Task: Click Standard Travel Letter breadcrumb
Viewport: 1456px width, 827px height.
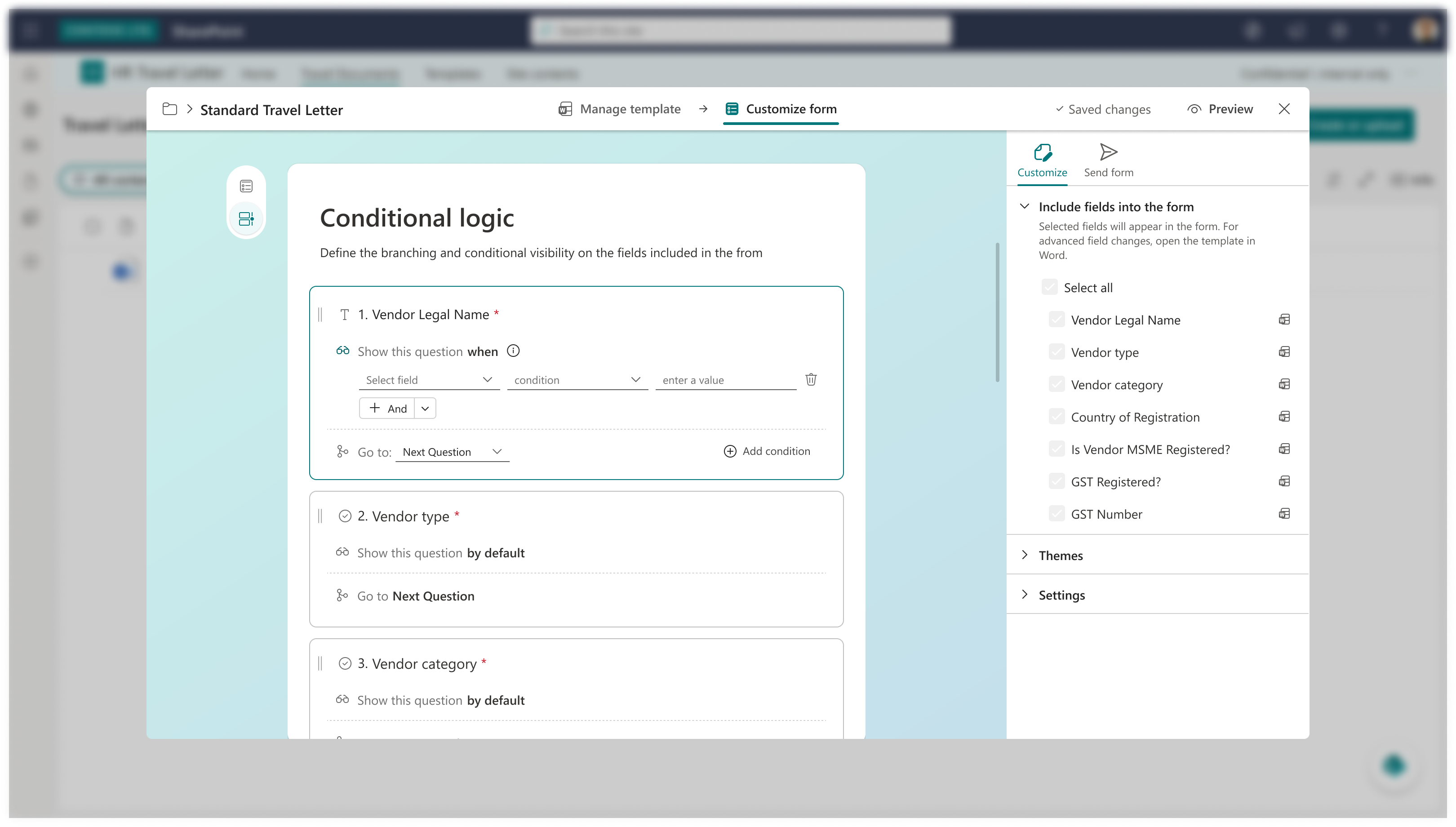Action: pyautogui.click(x=271, y=110)
